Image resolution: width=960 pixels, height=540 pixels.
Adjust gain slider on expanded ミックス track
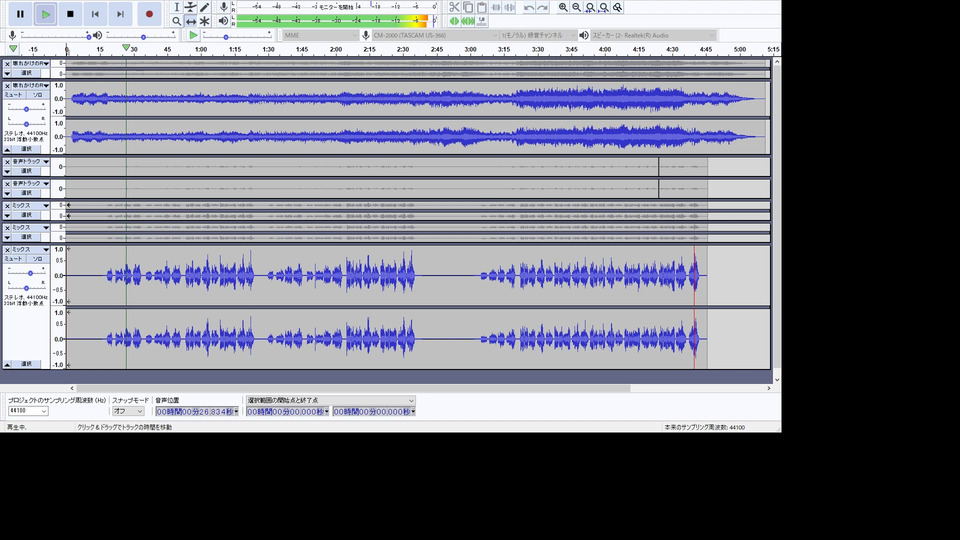tap(26, 273)
